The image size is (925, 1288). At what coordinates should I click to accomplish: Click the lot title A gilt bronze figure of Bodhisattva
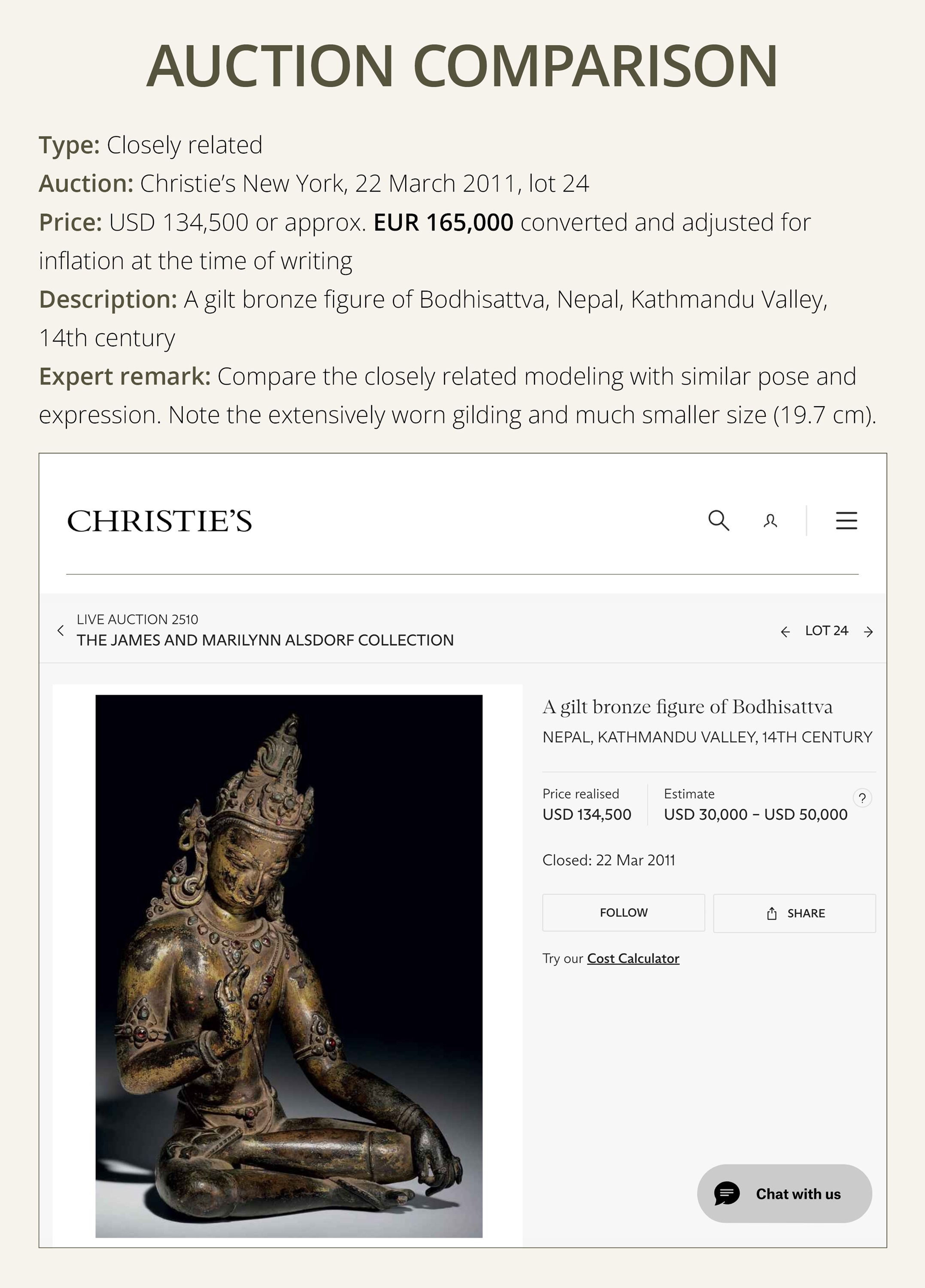(687, 707)
